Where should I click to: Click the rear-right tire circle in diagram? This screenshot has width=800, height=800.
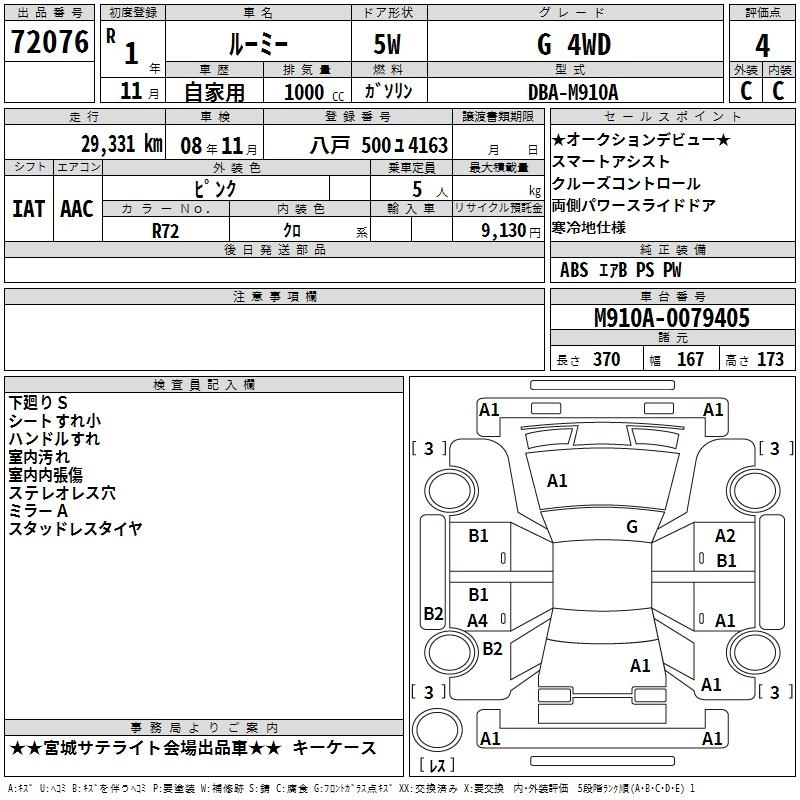[x=749, y=645]
